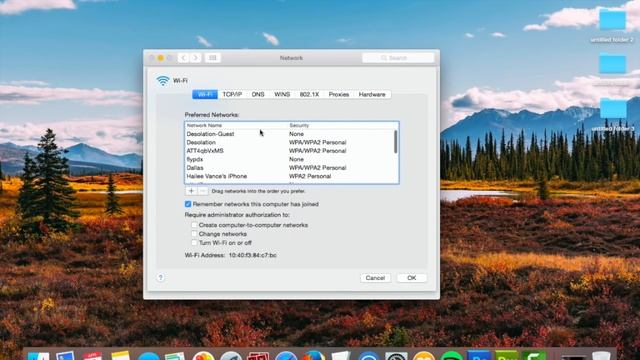
Task: Go forward with the right arrow button
Action: (x=196, y=58)
